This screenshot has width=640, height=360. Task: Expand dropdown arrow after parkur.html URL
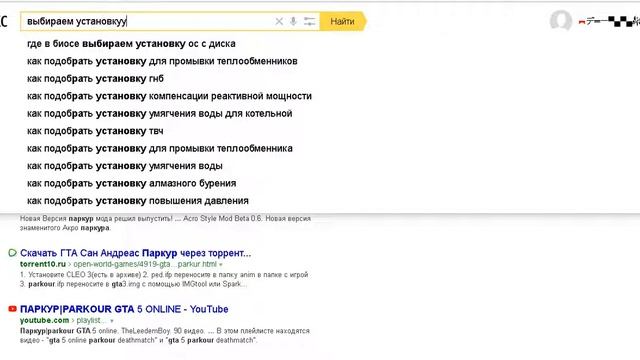click(x=221, y=264)
